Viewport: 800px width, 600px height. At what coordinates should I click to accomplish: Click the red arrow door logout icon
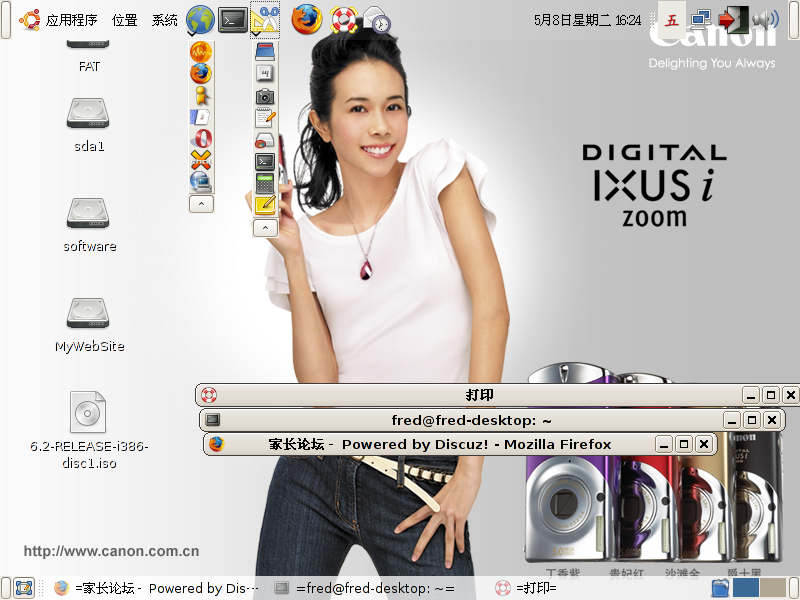[733, 20]
